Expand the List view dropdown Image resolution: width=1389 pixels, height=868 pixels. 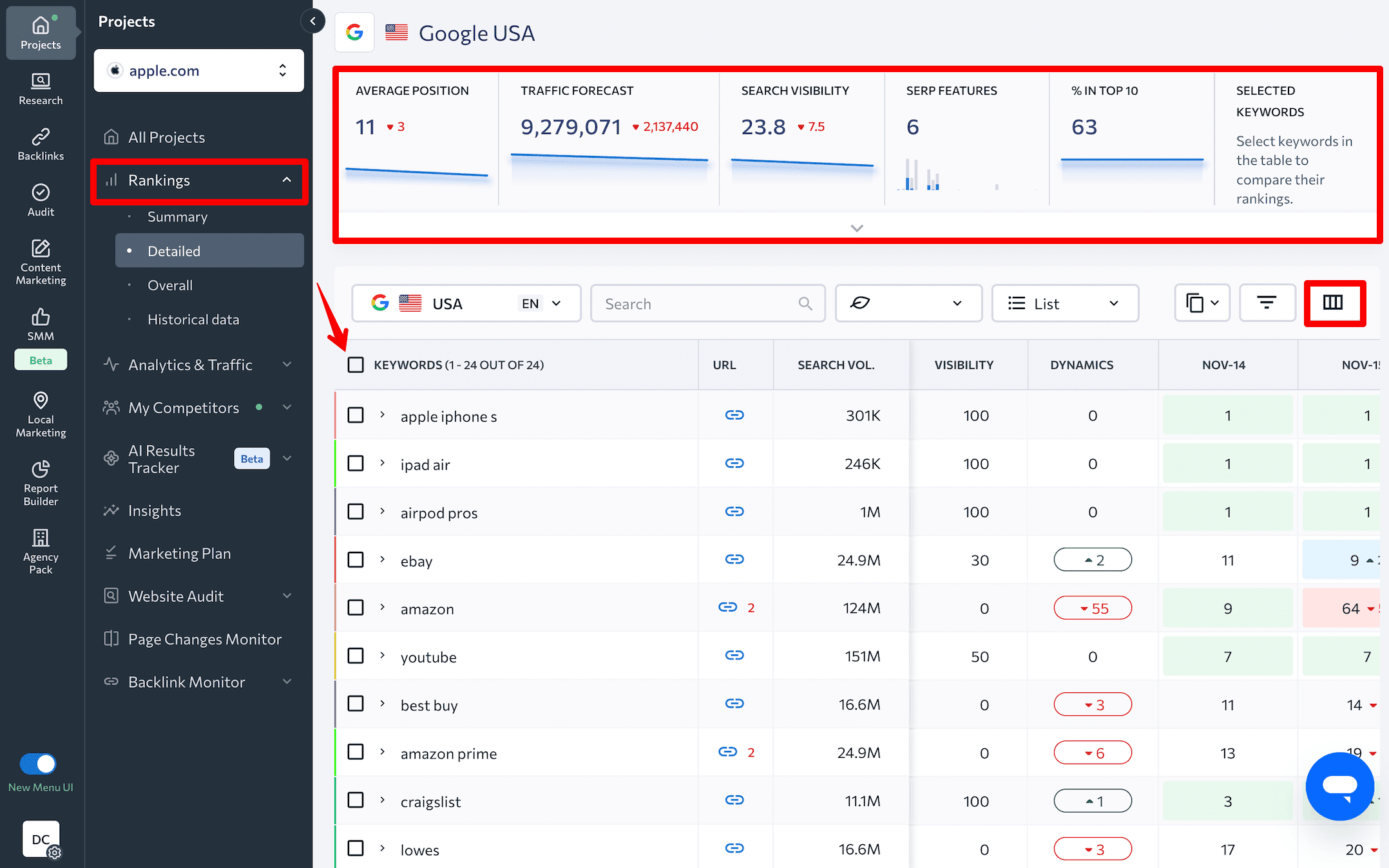[x=1063, y=304]
